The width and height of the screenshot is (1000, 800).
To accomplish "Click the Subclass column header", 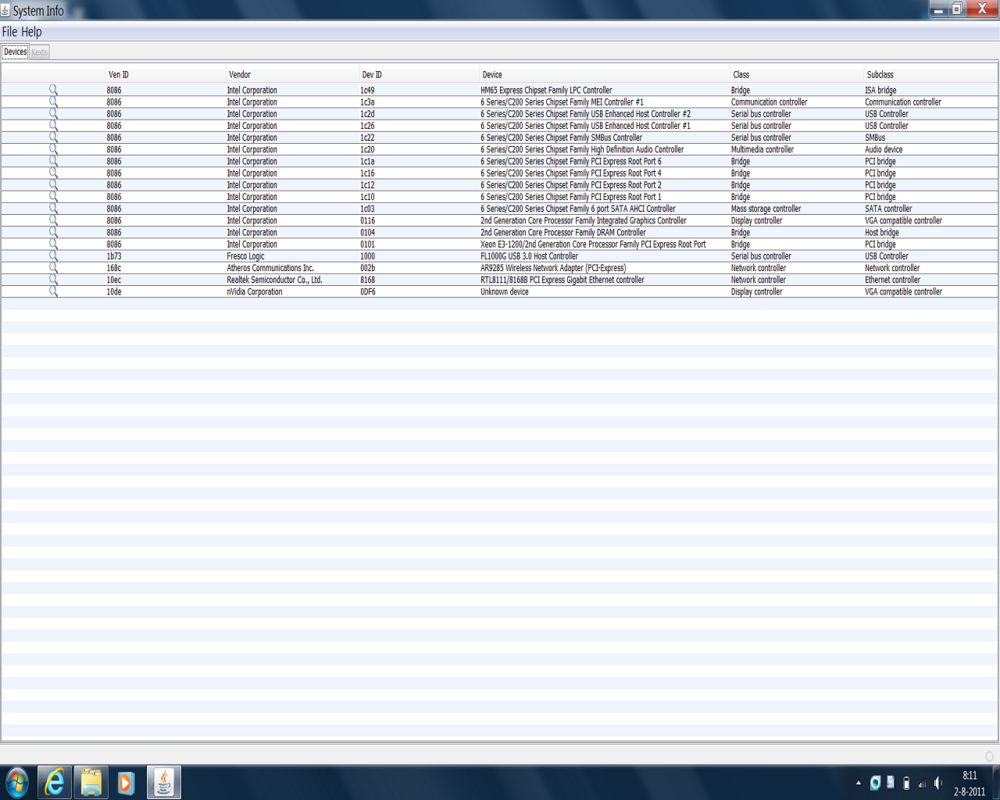I will coord(880,75).
